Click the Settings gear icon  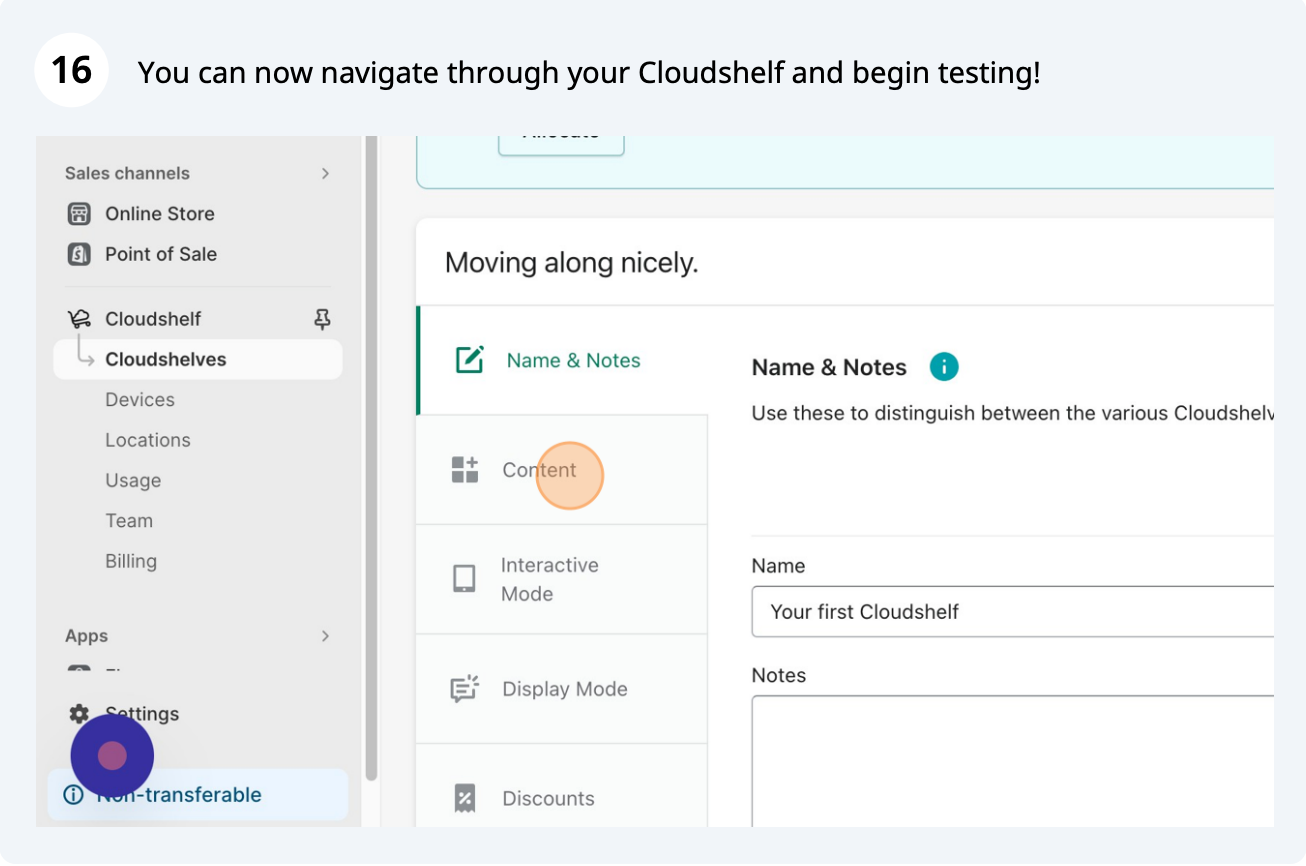click(x=79, y=714)
